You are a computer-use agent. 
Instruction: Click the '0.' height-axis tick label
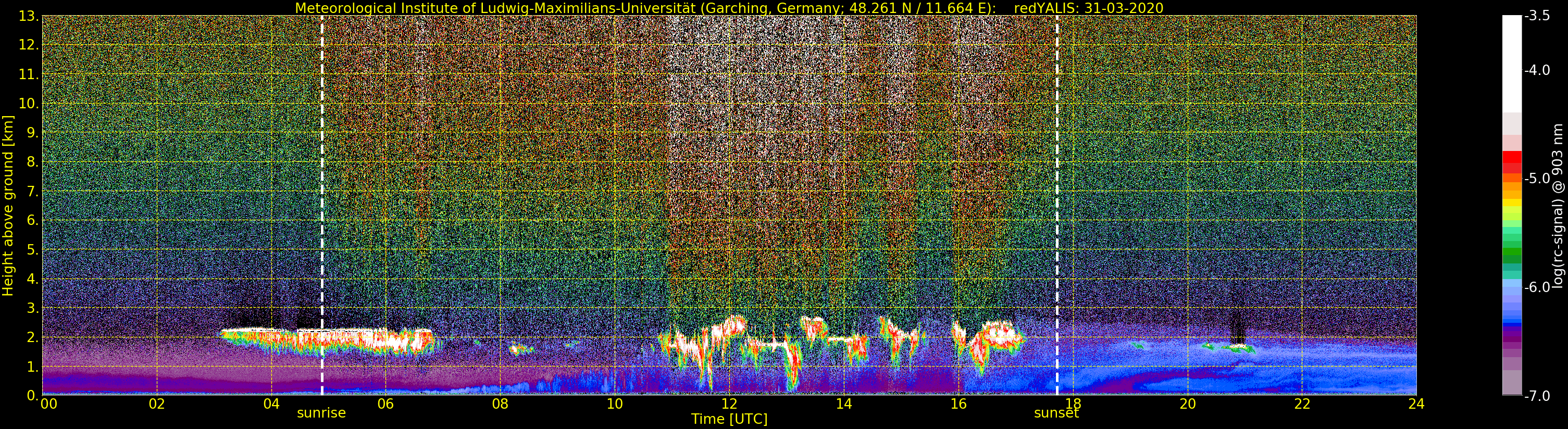pyautogui.click(x=33, y=395)
